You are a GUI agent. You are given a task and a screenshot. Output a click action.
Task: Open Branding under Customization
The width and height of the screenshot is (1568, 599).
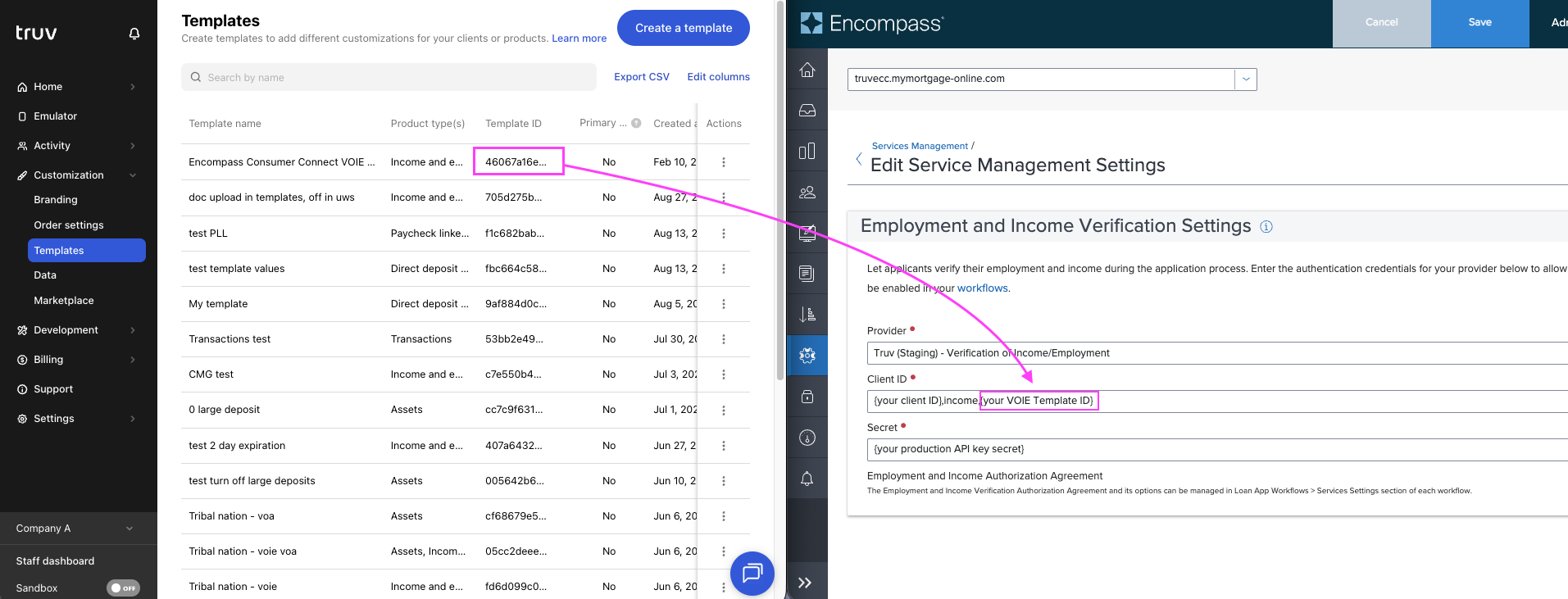56,200
